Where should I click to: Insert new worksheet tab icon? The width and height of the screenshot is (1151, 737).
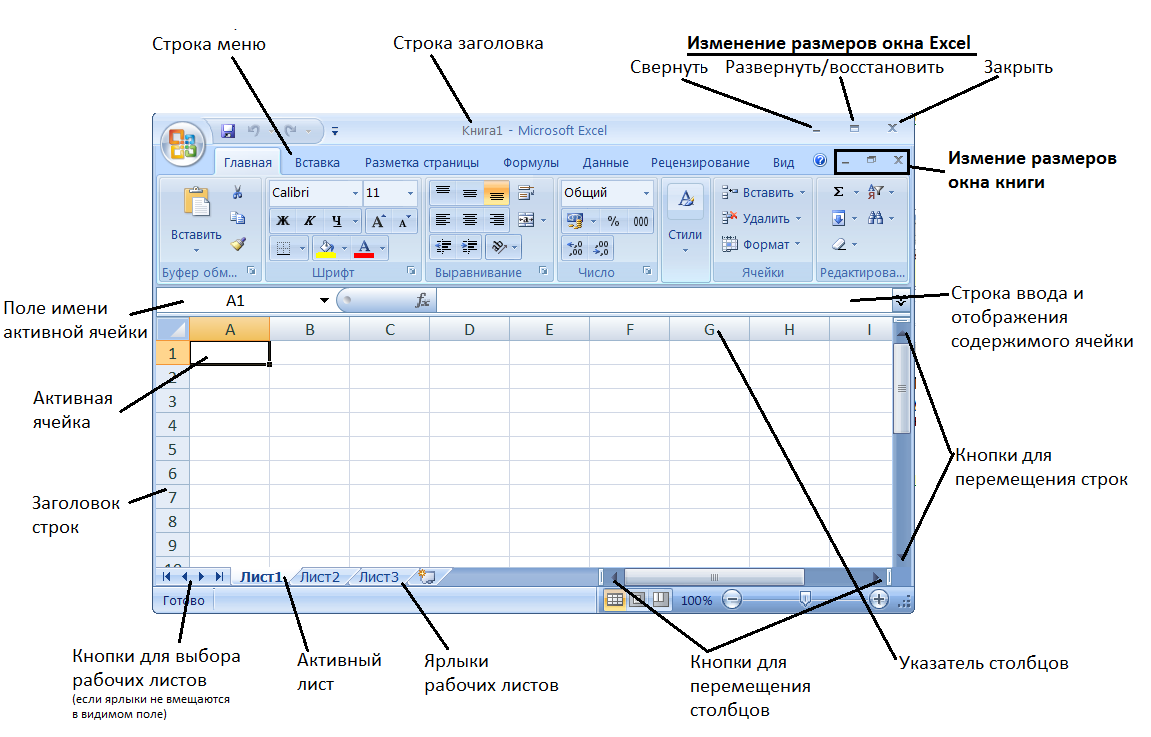427,577
